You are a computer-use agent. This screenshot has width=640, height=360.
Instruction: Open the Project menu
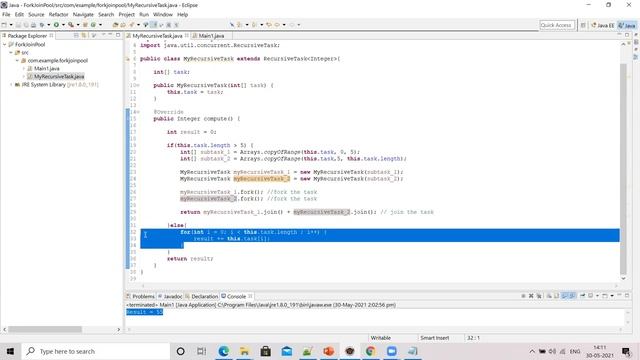(127, 14)
